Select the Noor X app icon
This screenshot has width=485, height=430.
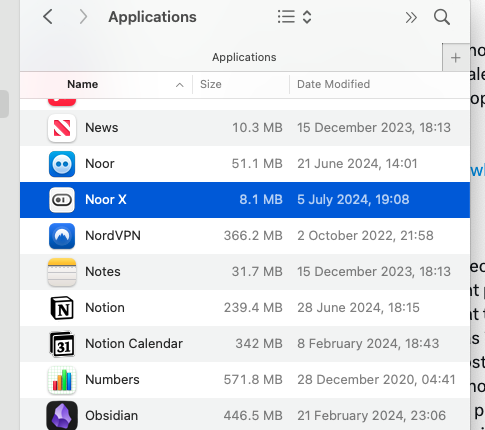coord(62,200)
